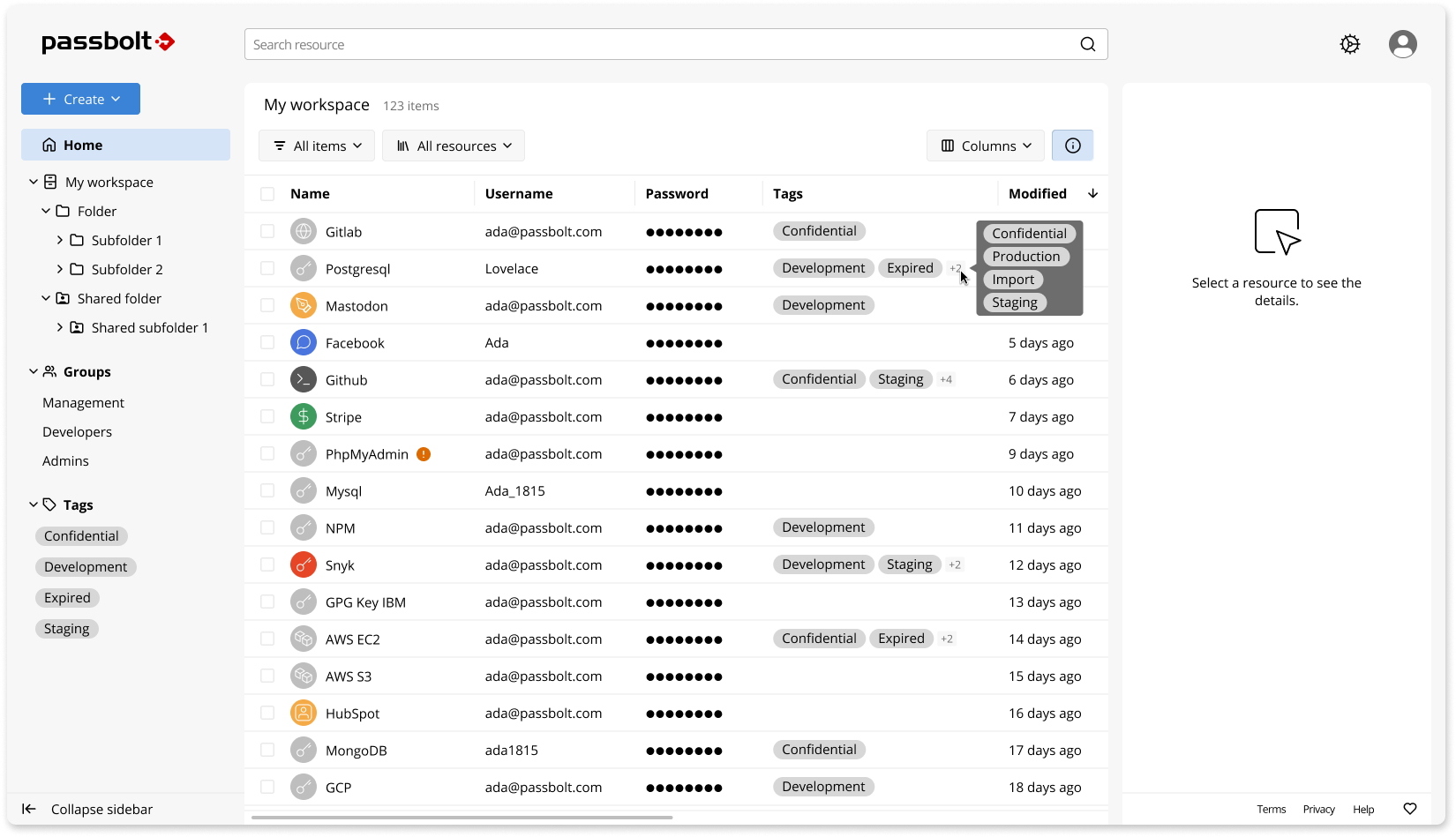
Task: Click the NPM key resource icon
Action: [x=304, y=528]
